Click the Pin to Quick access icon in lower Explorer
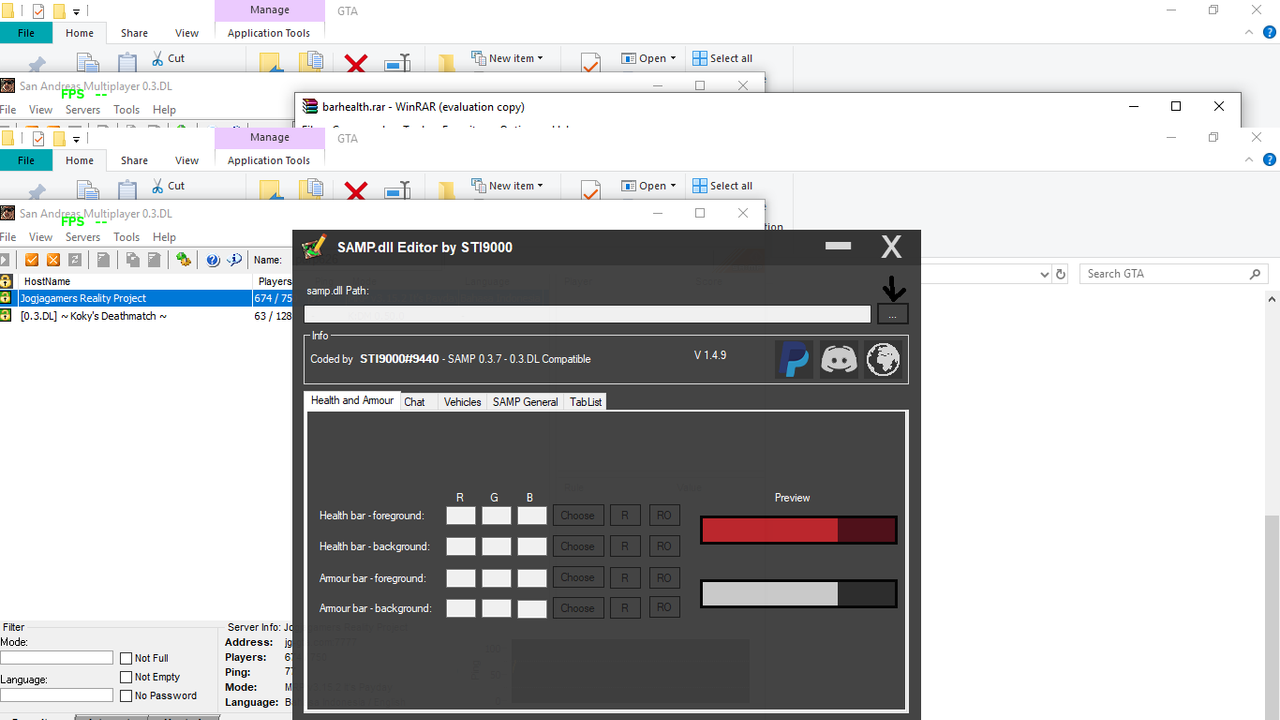 pyautogui.click(x=37, y=191)
